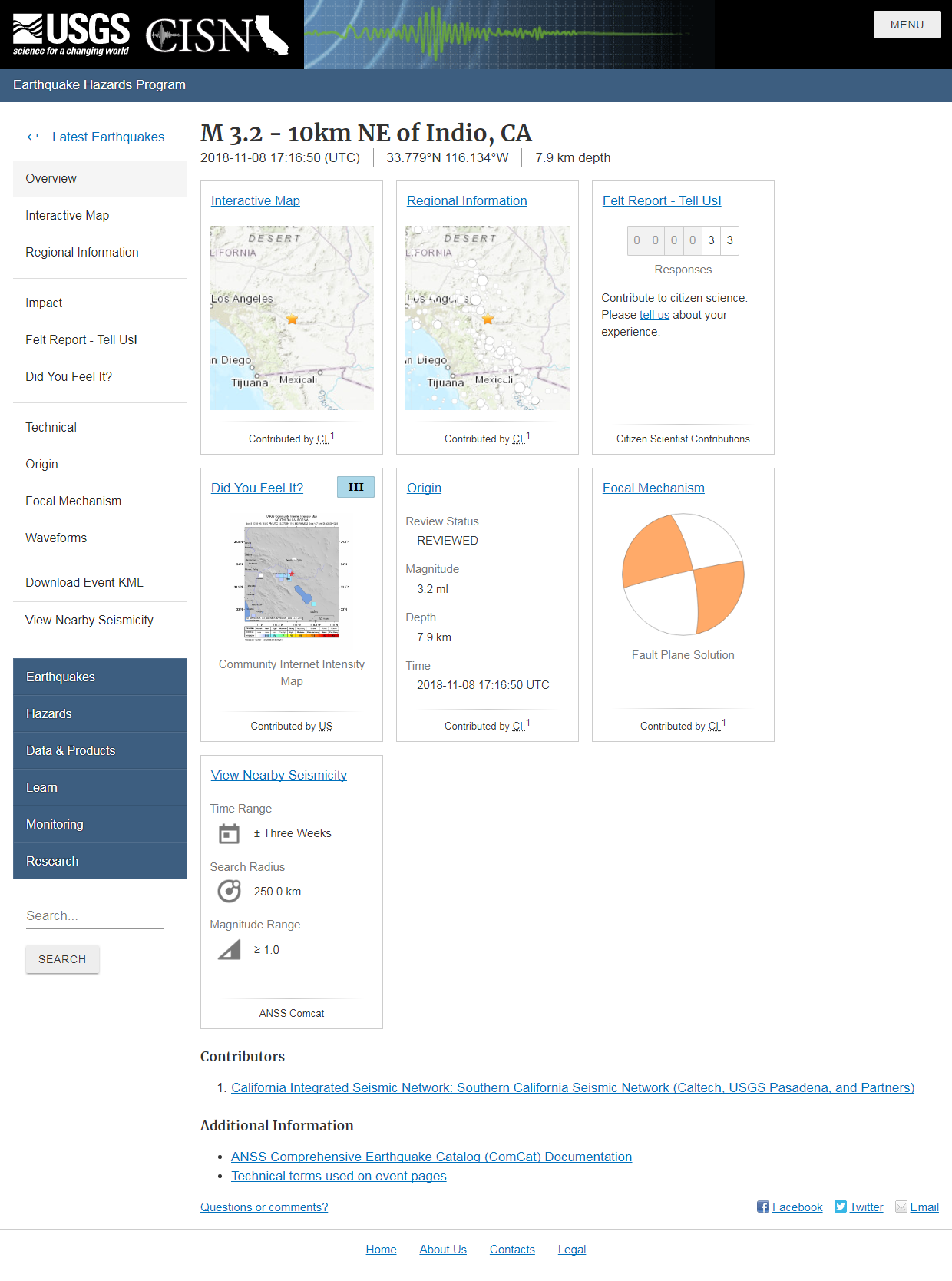Click the '250.0 km' search radius value
This screenshot has height=1281, width=952.
coord(277,892)
